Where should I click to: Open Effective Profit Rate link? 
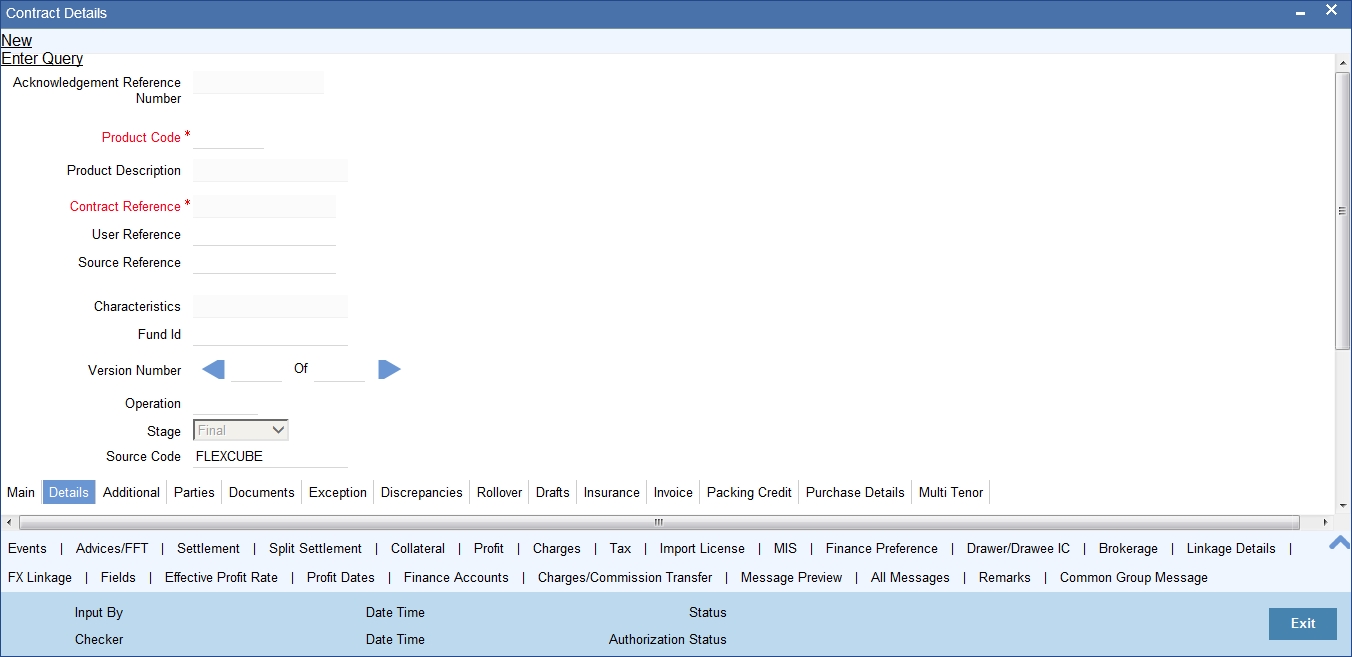pyautogui.click(x=221, y=577)
